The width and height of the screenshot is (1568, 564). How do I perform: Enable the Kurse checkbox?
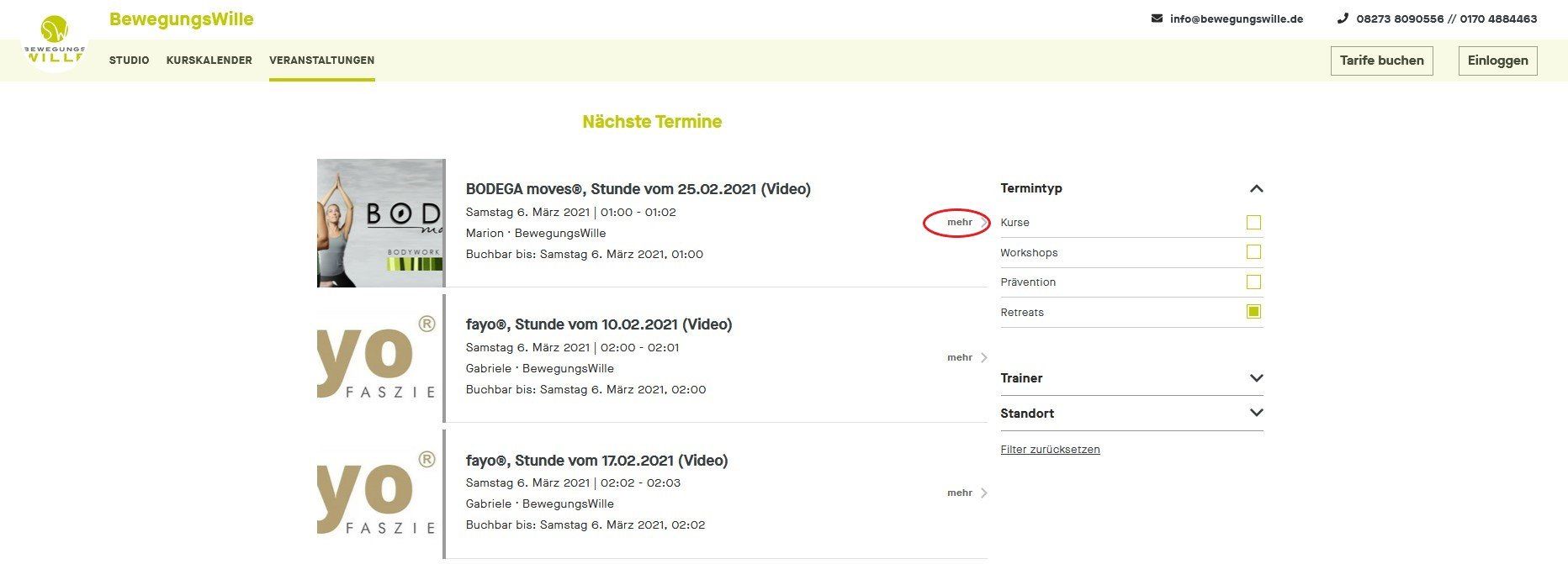(x=1253, y=223)
